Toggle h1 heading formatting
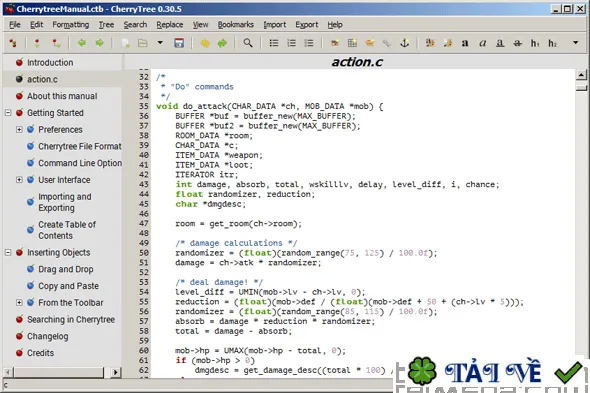Image resolution: width=590 pixels, height=393 pixels. coord(535,43)
